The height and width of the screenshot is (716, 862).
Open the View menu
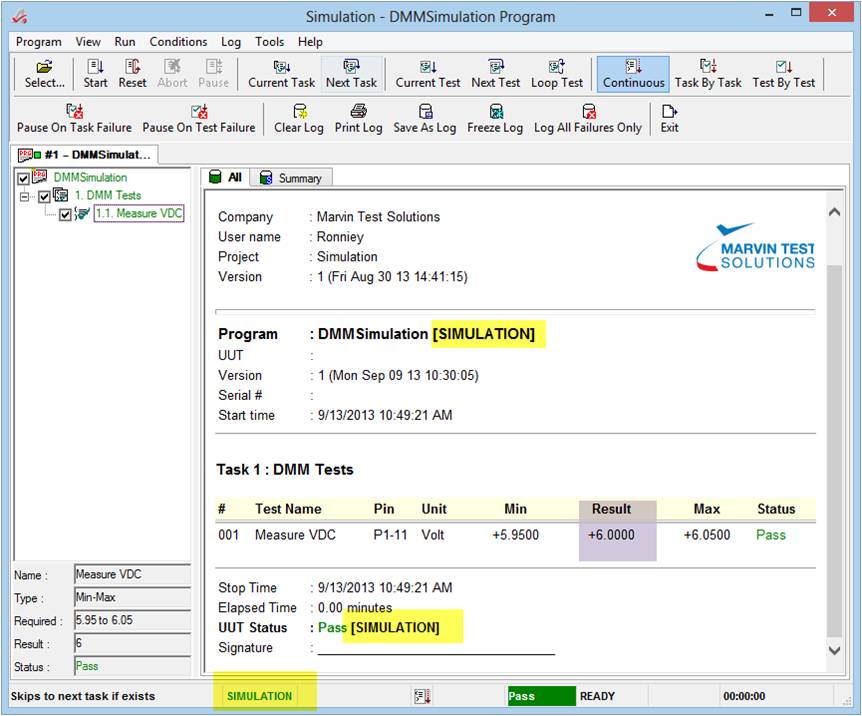pos(88,42)
